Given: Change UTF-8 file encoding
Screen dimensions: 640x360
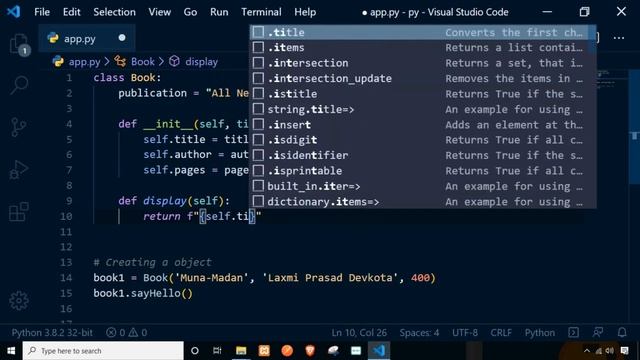Looking at the screenshot, I should pos(465,333).
